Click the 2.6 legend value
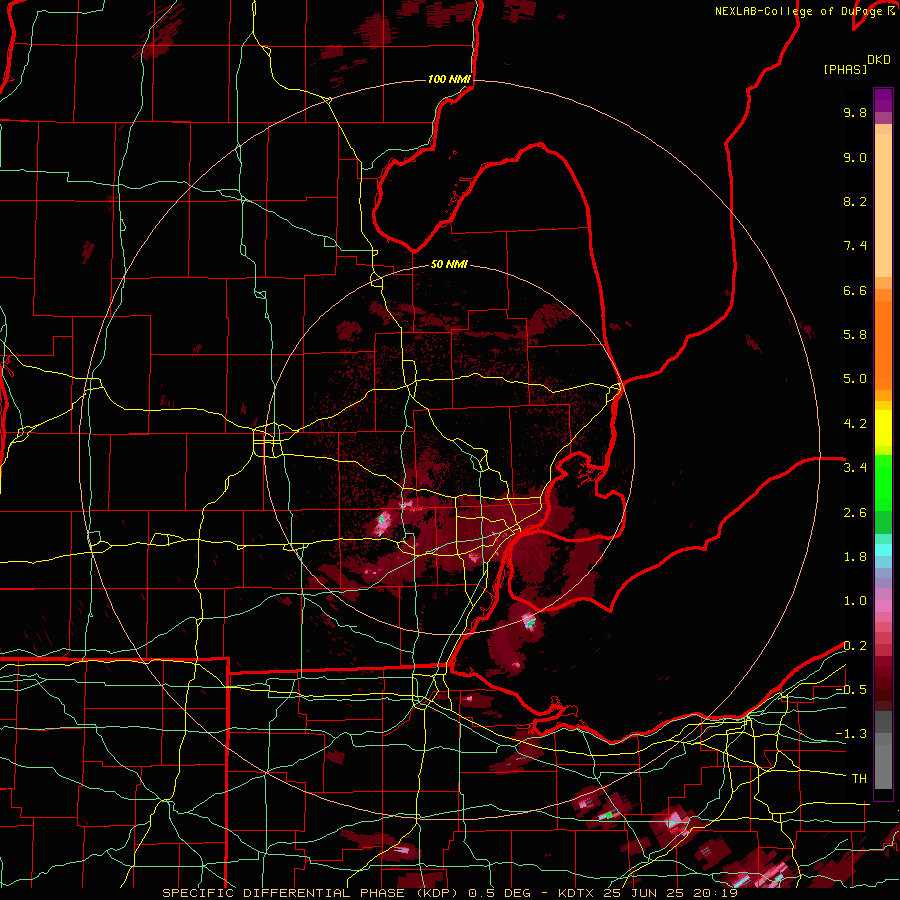The width and height of the screenshot is (900, 900). (x=855, y=513)
